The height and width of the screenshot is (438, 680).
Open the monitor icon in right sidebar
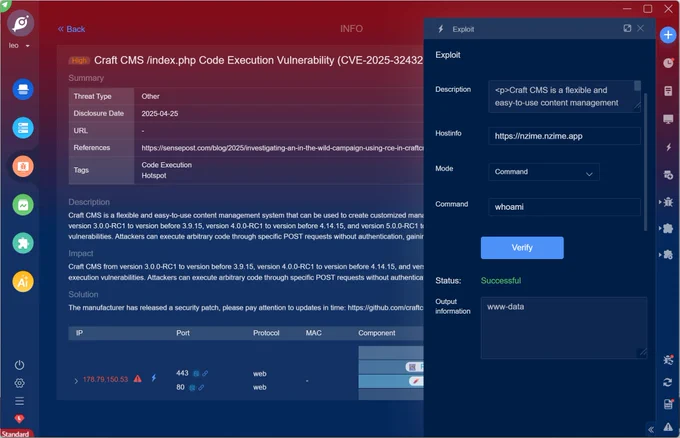(x=668, y=119)
